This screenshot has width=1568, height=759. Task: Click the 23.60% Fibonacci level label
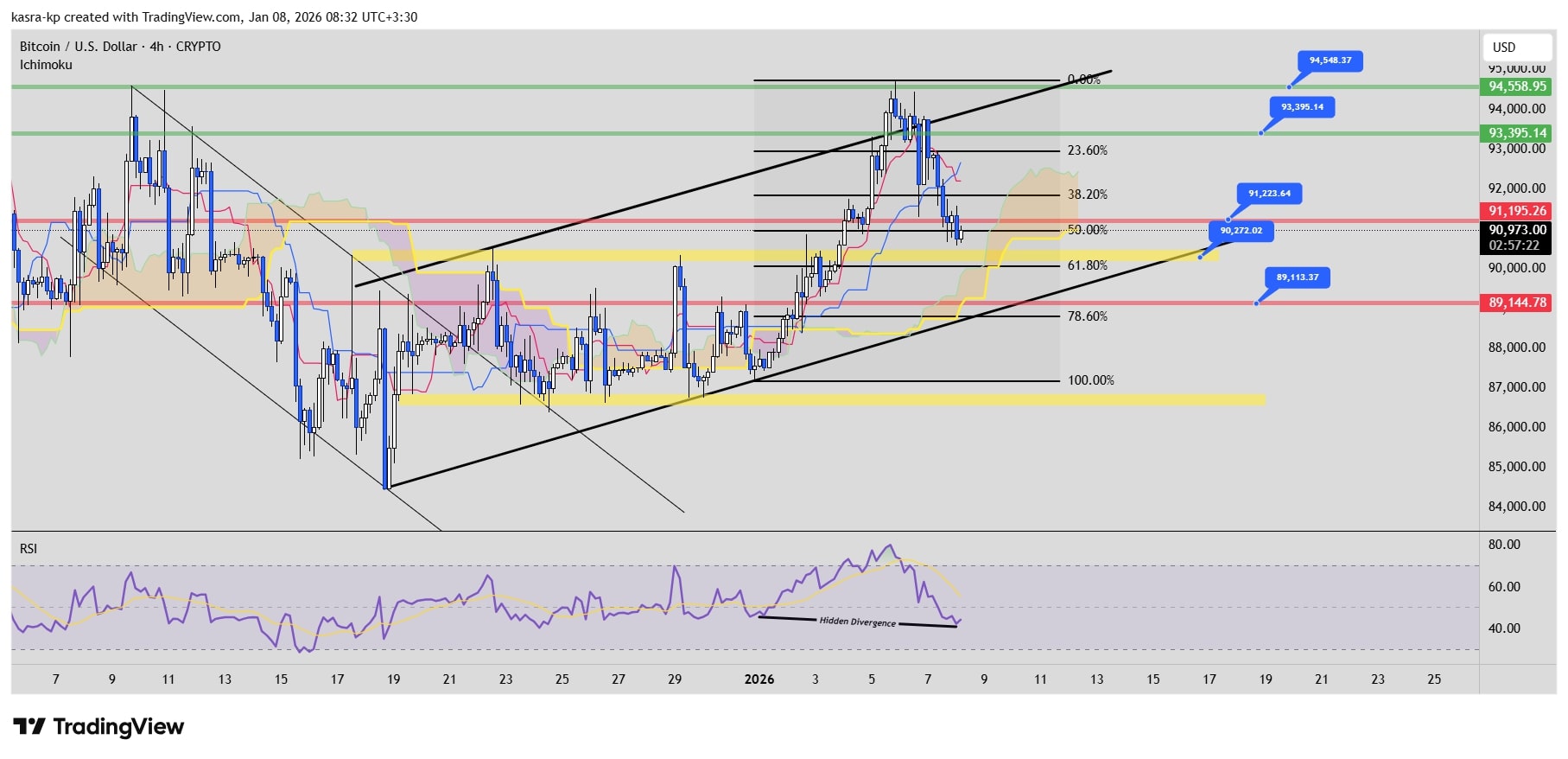pyautogui.click(x=1087, y=150)
